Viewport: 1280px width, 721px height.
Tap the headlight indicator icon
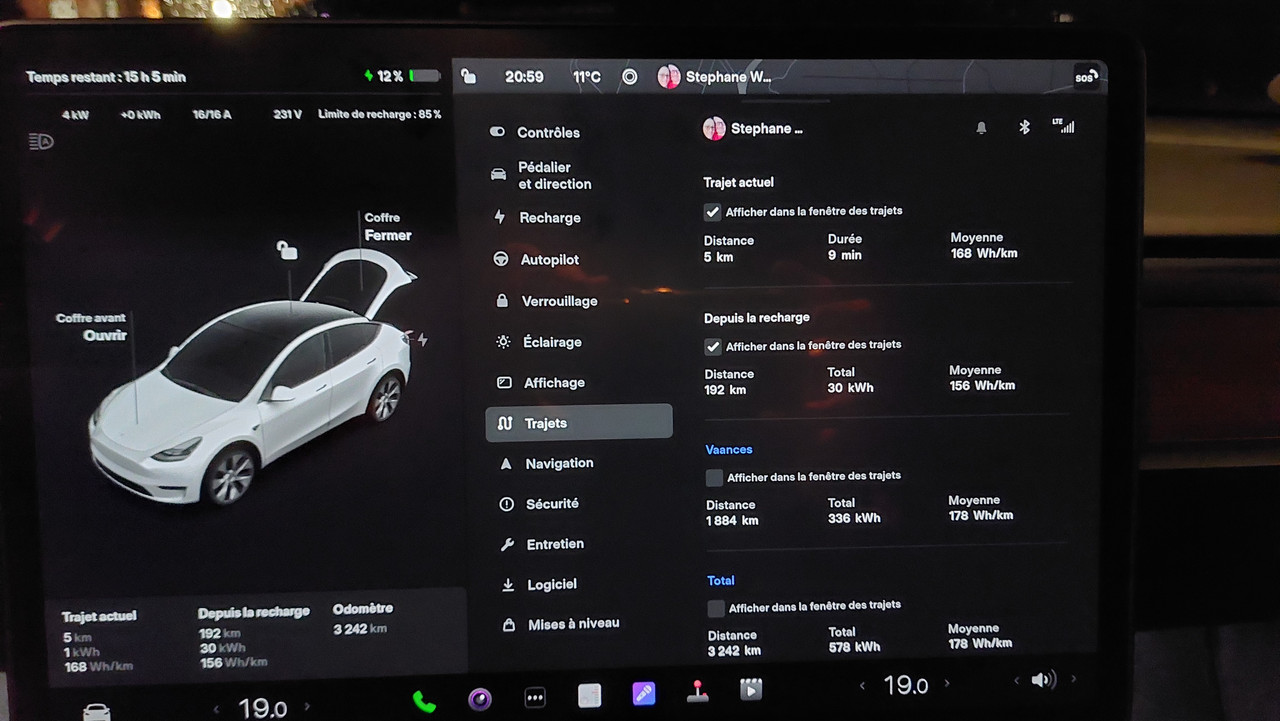[41, 141]
